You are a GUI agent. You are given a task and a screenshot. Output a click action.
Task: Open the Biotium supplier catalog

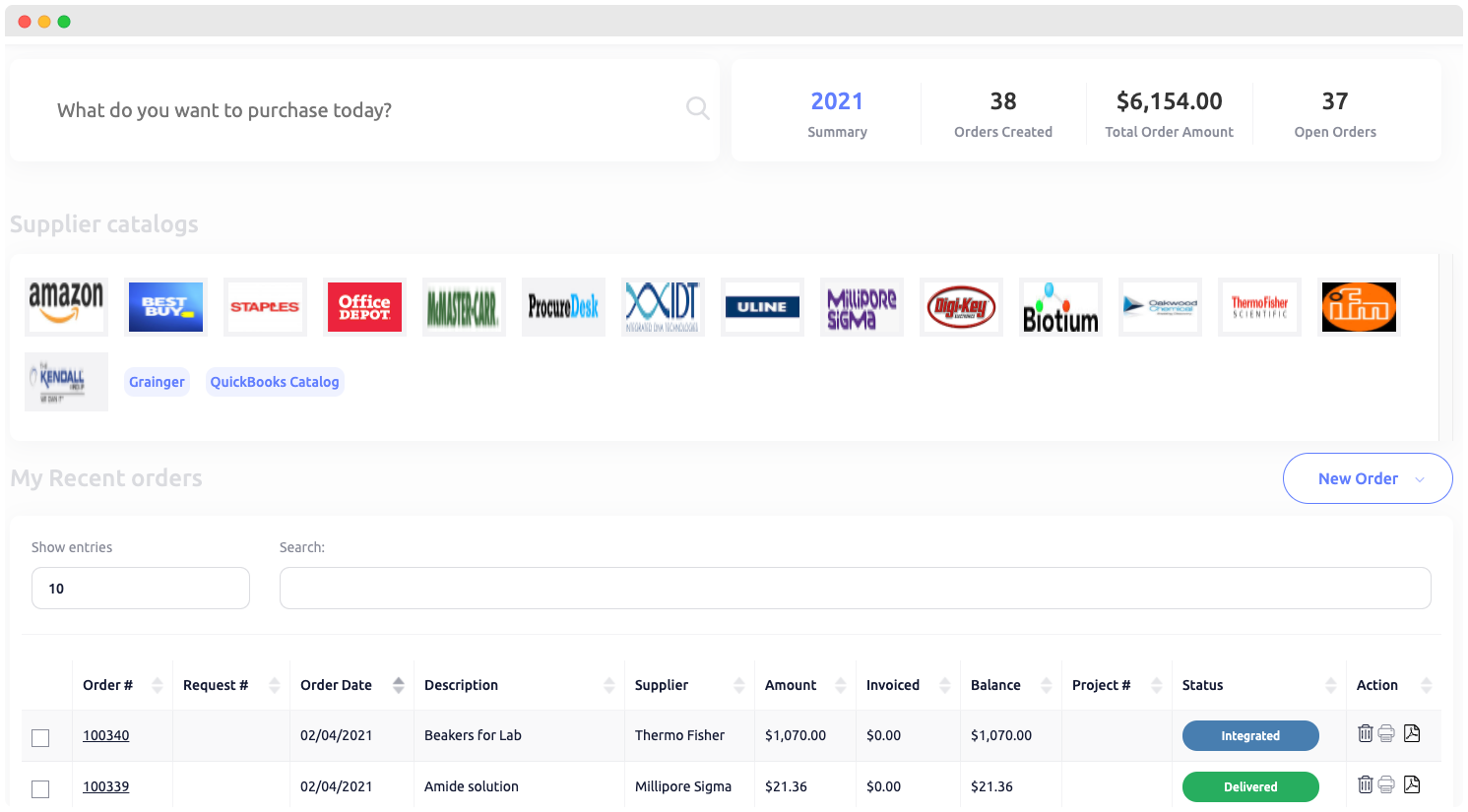pos(1060,307)
